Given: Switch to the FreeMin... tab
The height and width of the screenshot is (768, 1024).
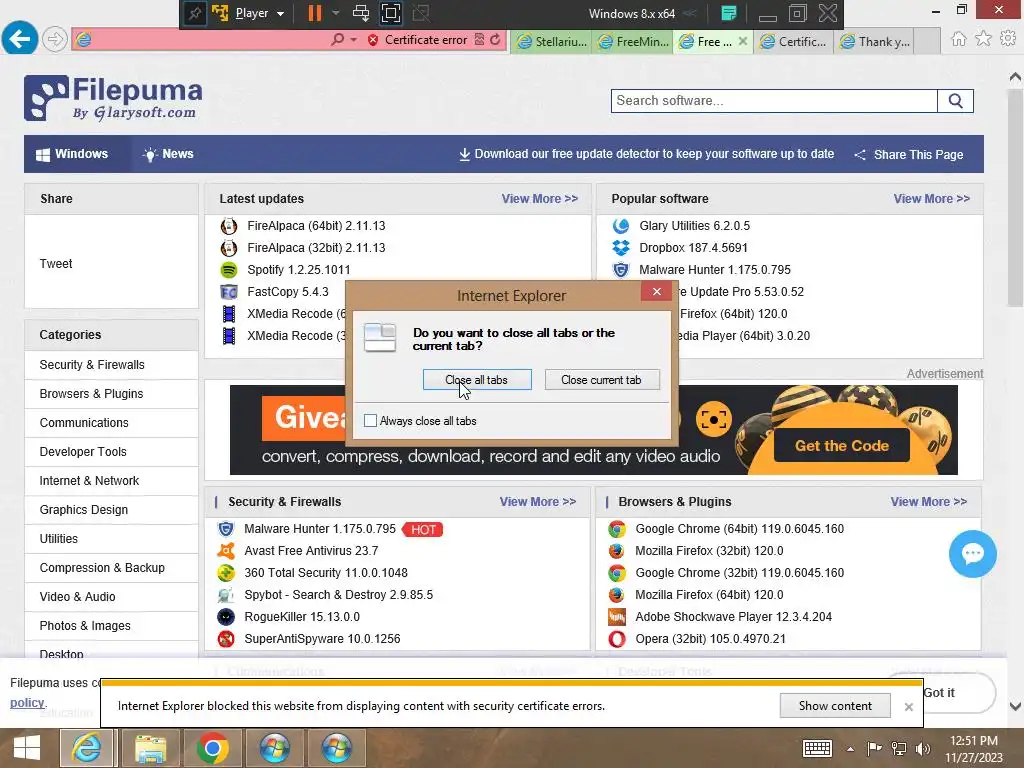Looking at the screenshot, I should (x=632, y=42).
